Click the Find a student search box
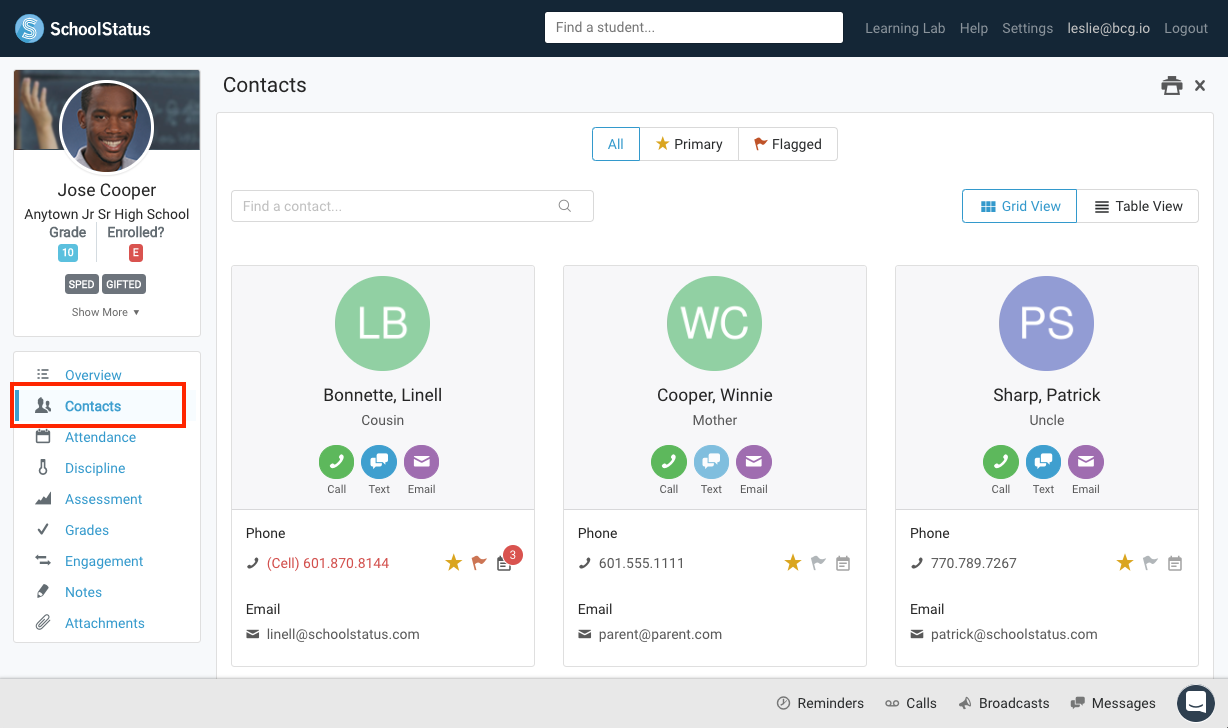Screen dimensions: 1228x728 [x=694, y=28]
